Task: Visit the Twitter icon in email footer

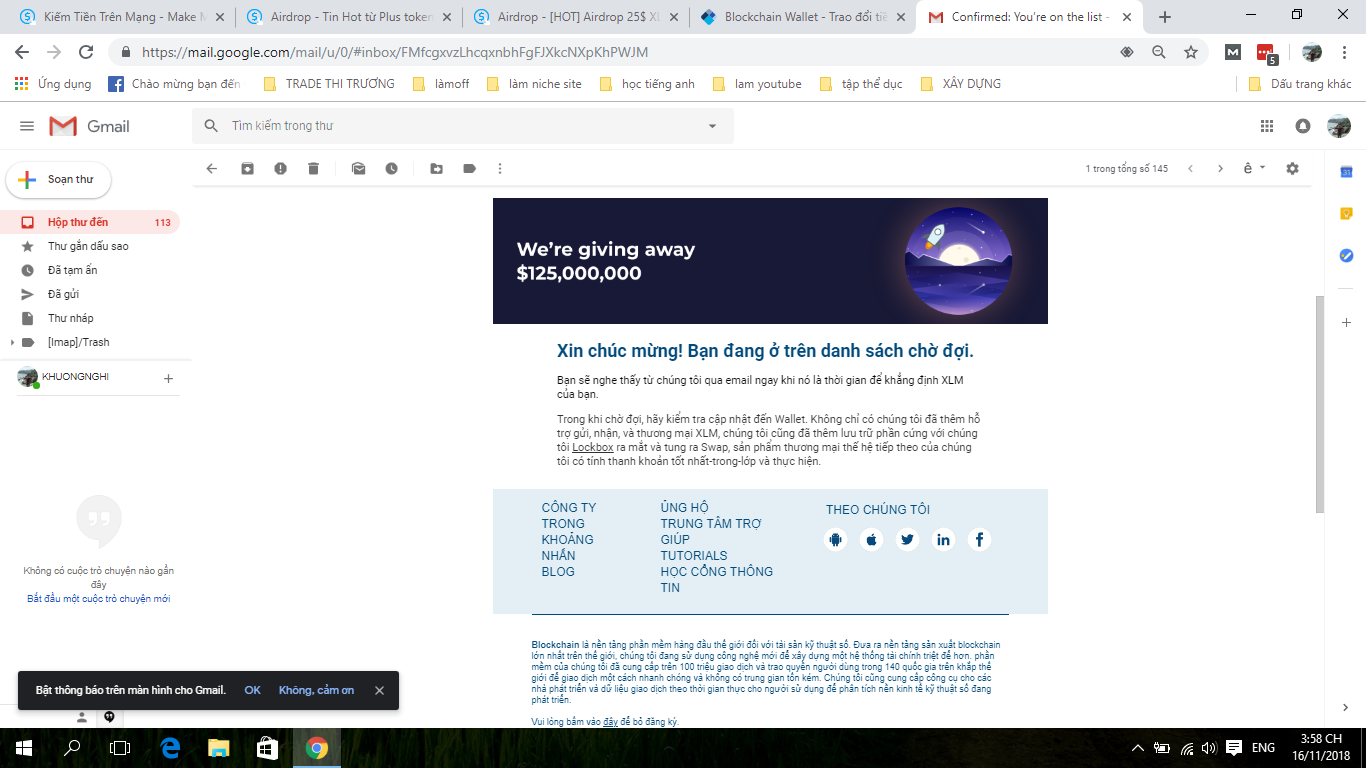Action: click(907, 540)
